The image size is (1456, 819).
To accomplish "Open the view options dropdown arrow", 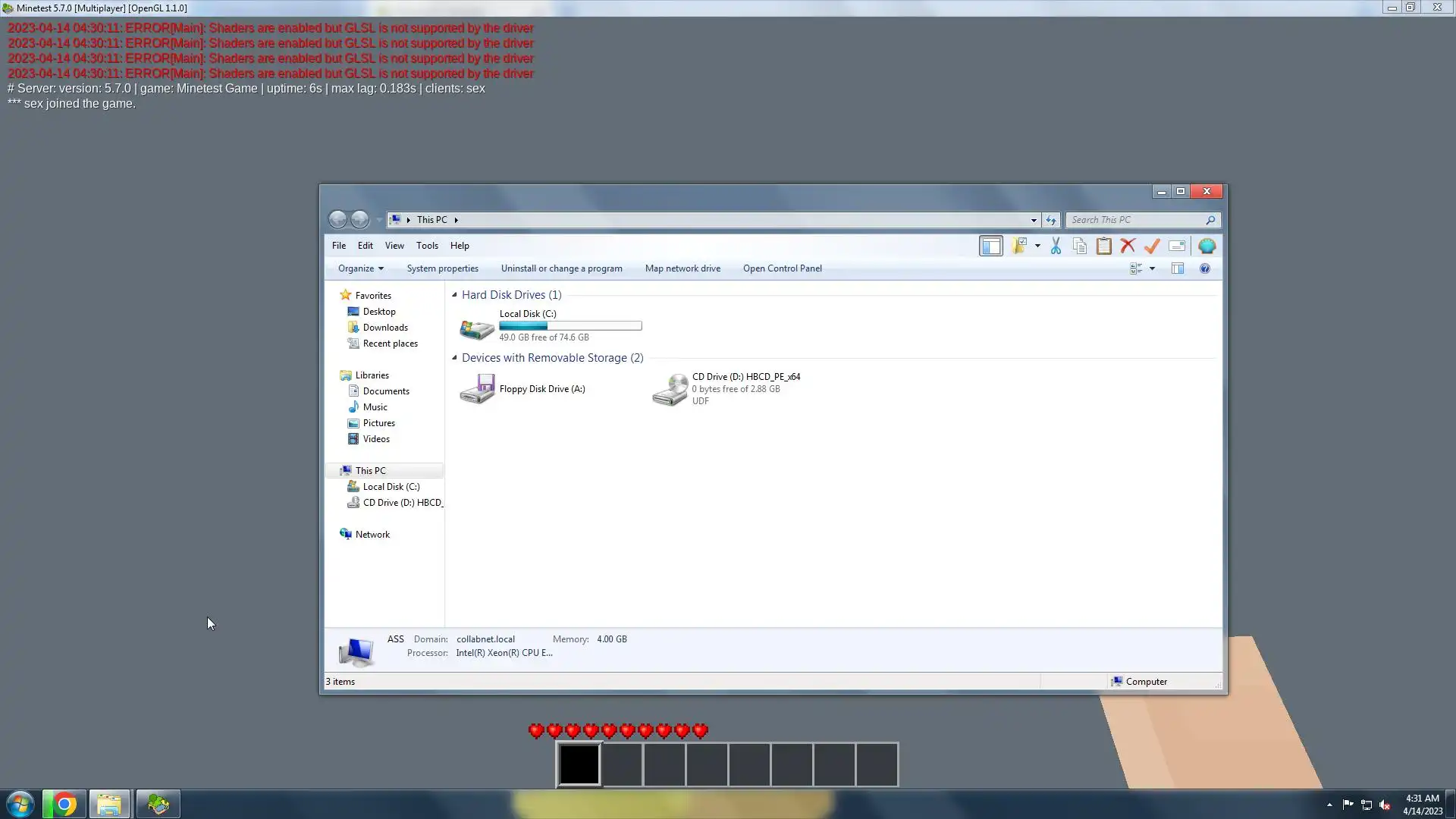I will (1152, 268).
